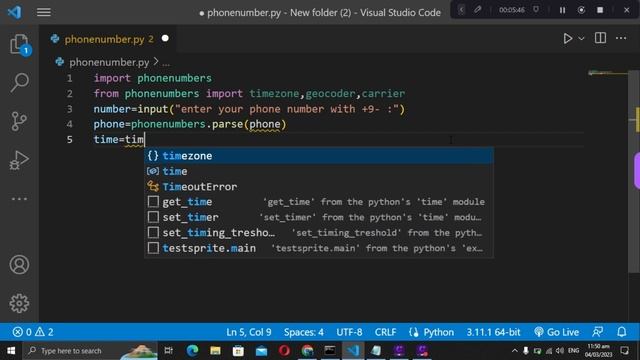Viewport: 640px width, 360px height.
Task: Open the Explorer view in activity bar
Action: point(19,44)
